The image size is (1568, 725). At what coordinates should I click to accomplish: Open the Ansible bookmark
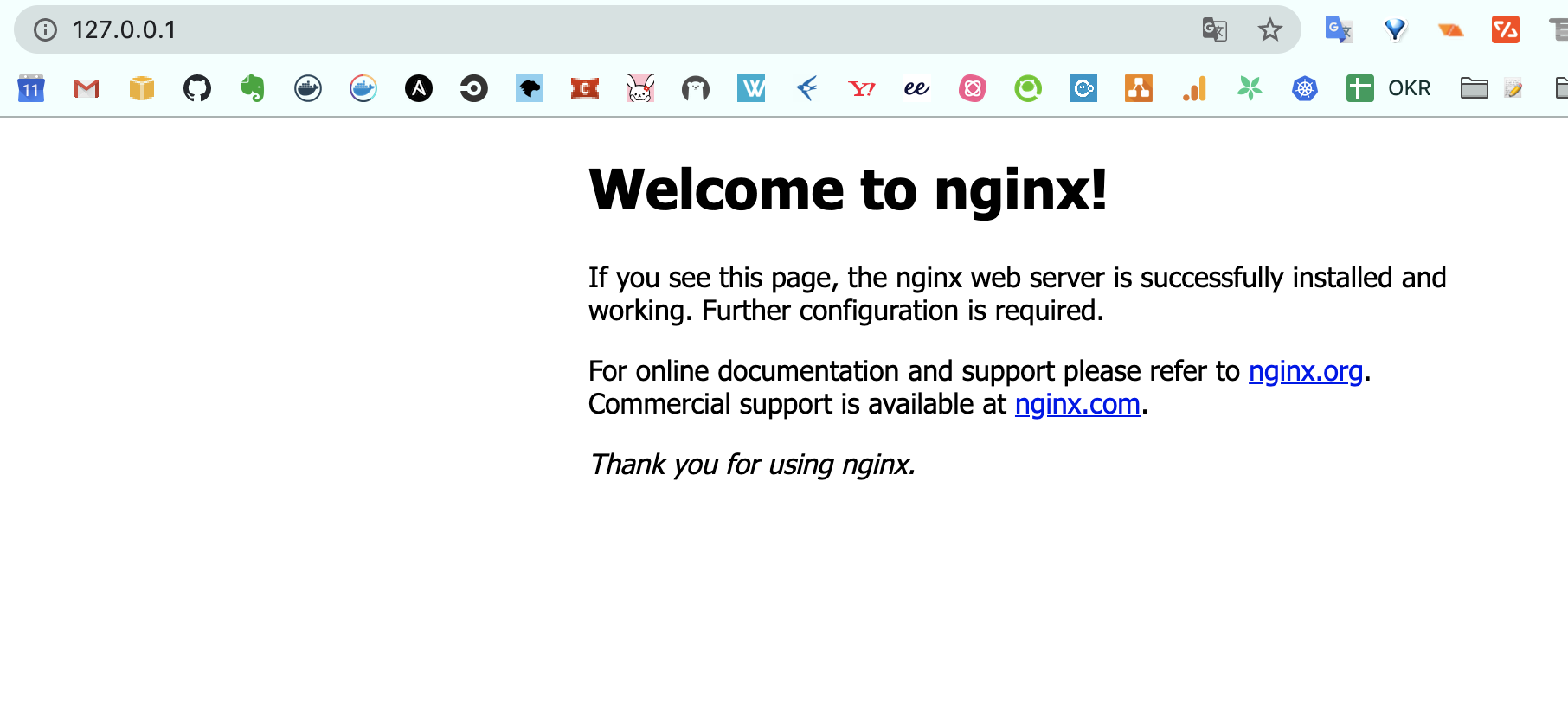coord(419,88)
